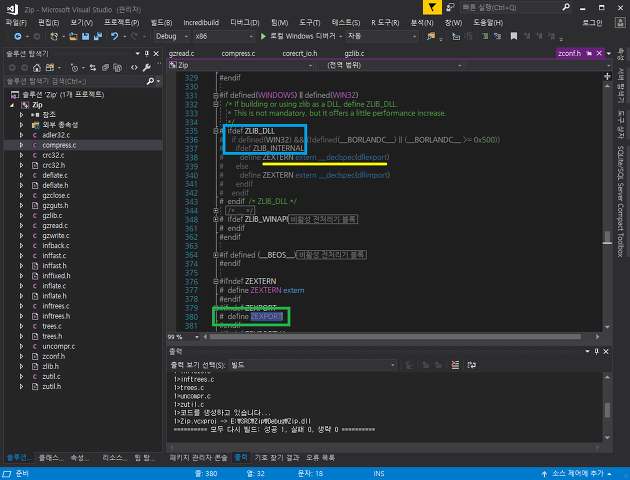630x480 pixels.
Task: Click the New Project toolbar icon
Action: (54, 37)
